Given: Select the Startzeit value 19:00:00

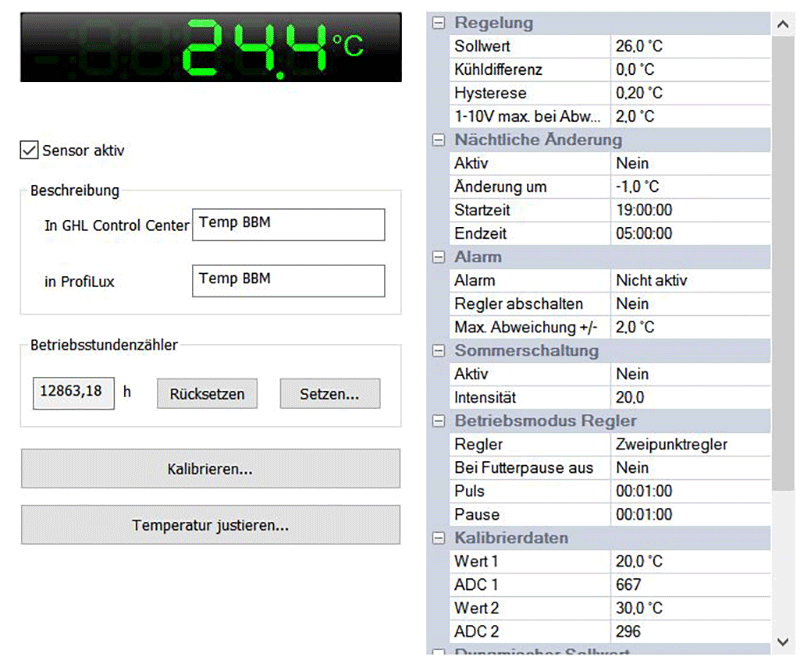Looking at the screenshot, I should click(690, 210).
